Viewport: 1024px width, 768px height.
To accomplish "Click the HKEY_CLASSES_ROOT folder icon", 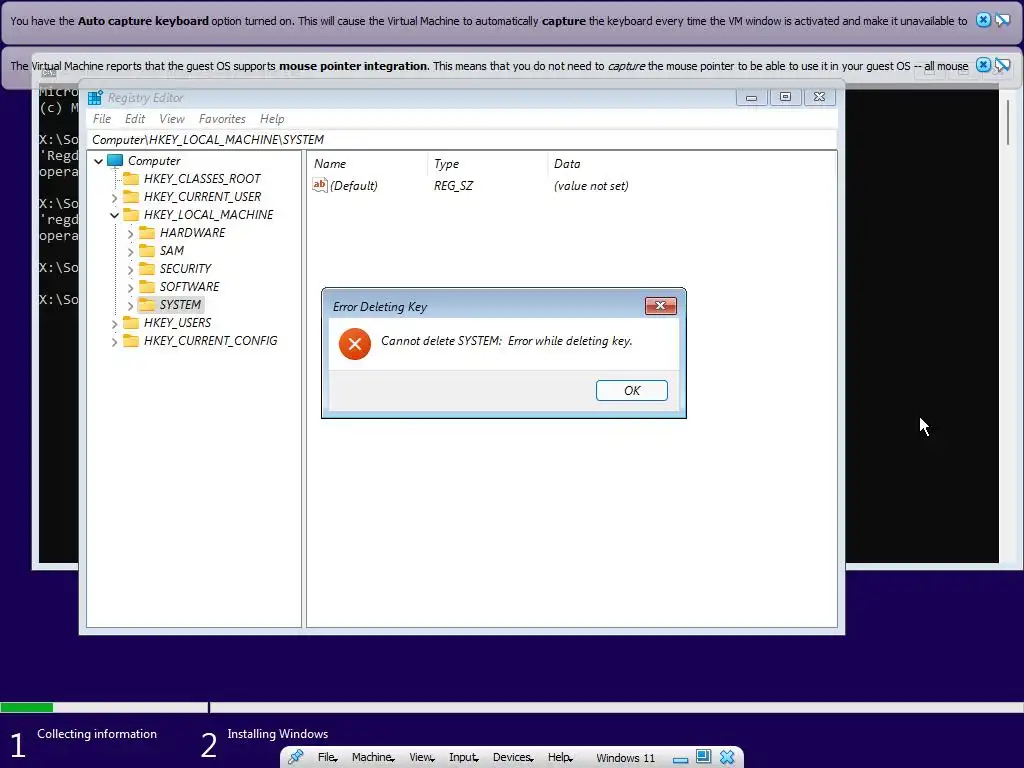I will click(131, 178).
